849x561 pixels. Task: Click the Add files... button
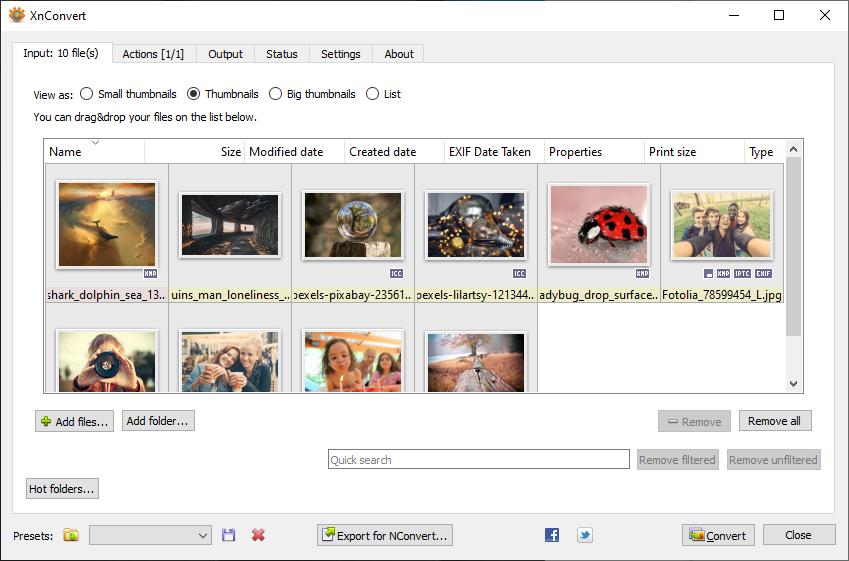click(x=75, y=421)
